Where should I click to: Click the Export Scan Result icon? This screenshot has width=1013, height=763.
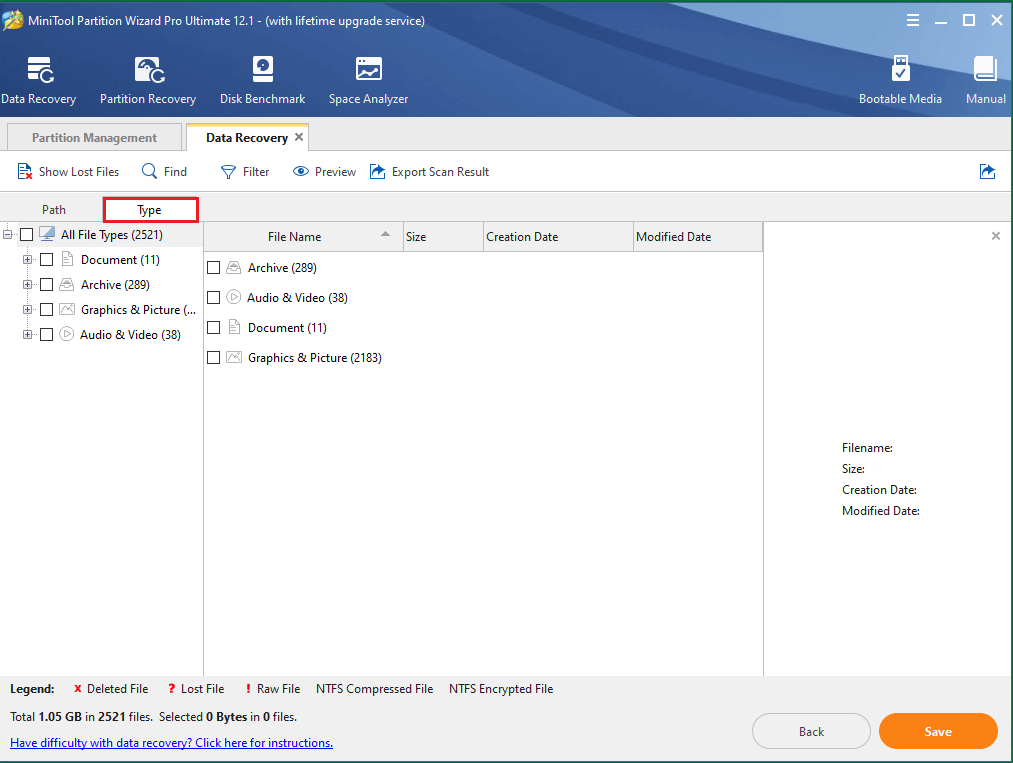(x=377, y=171)
